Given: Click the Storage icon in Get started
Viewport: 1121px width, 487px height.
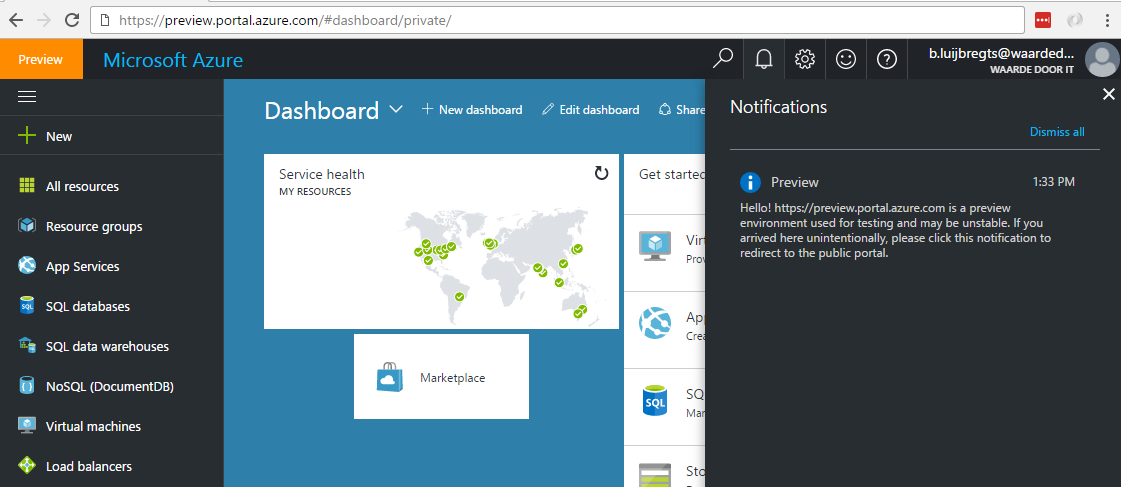Looking at the screenshot, I should [655, 475].
